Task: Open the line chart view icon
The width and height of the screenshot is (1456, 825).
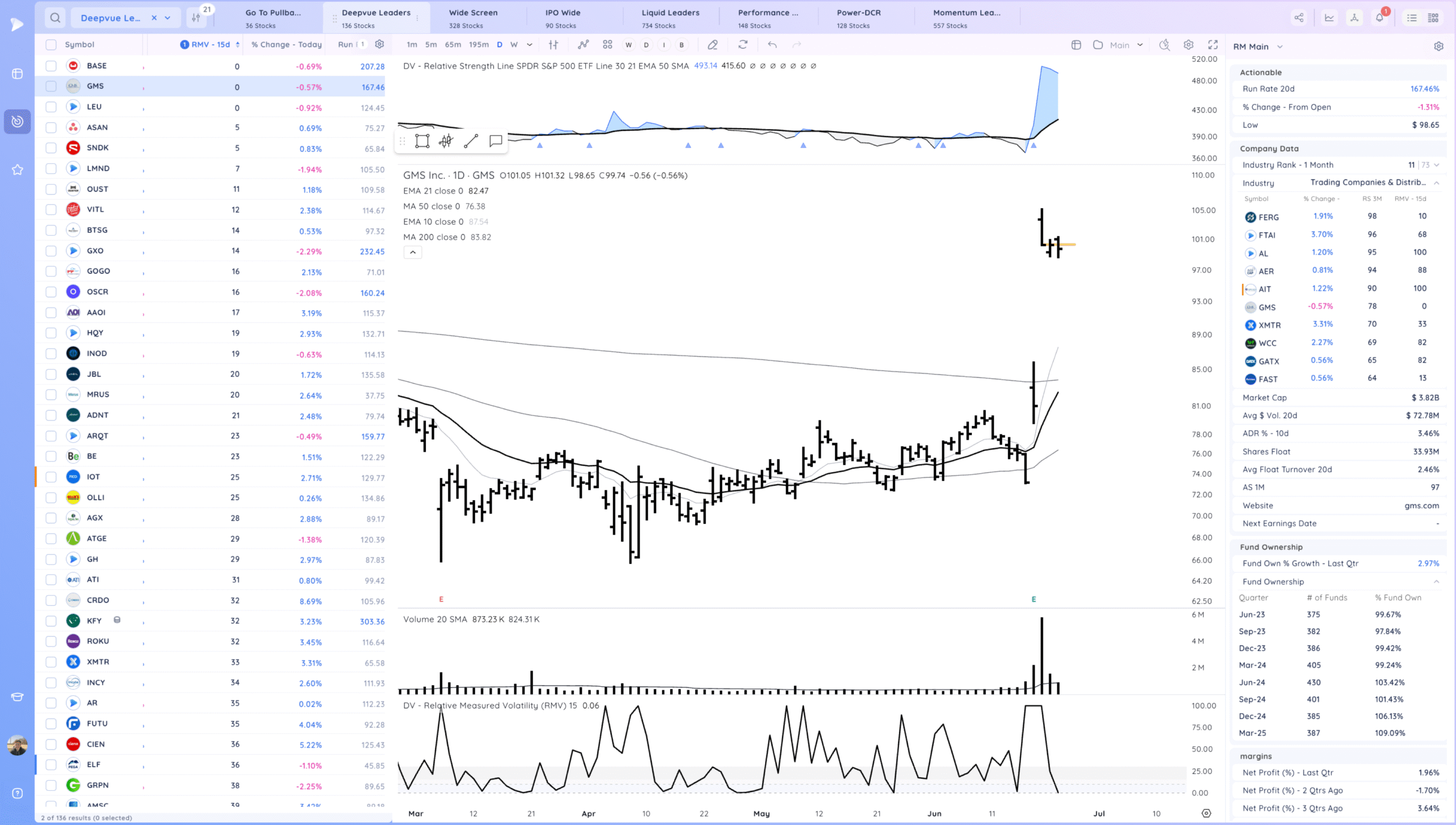Action: click(1329, 18)
